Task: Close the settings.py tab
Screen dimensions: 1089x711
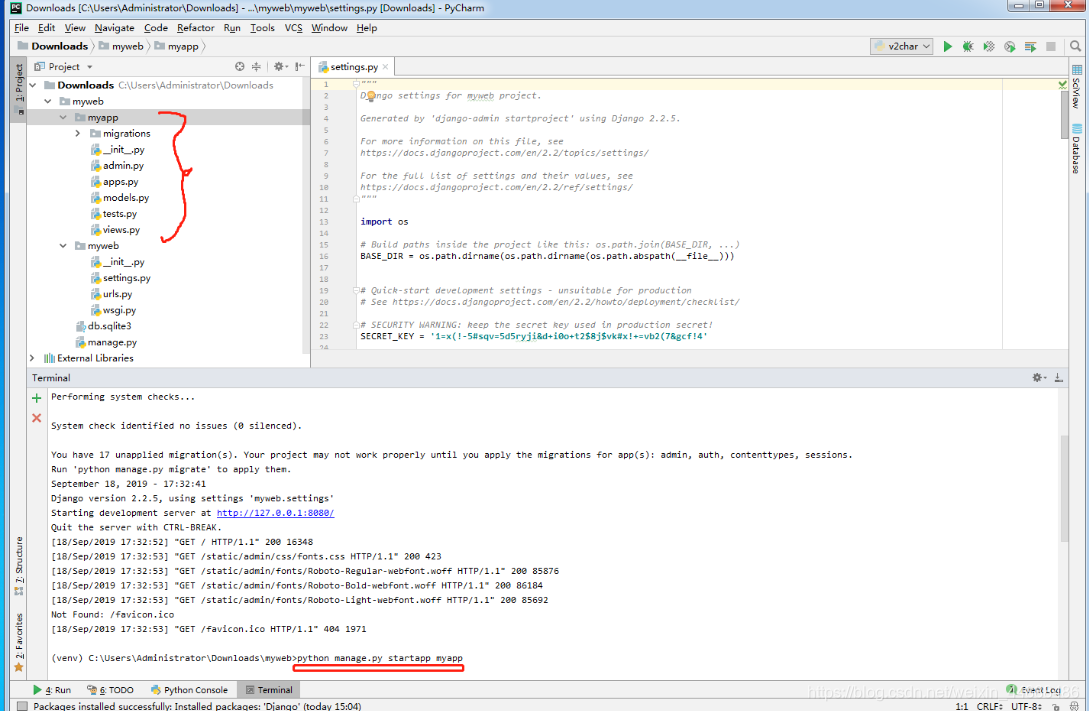Action: click(x=385, y=67)
